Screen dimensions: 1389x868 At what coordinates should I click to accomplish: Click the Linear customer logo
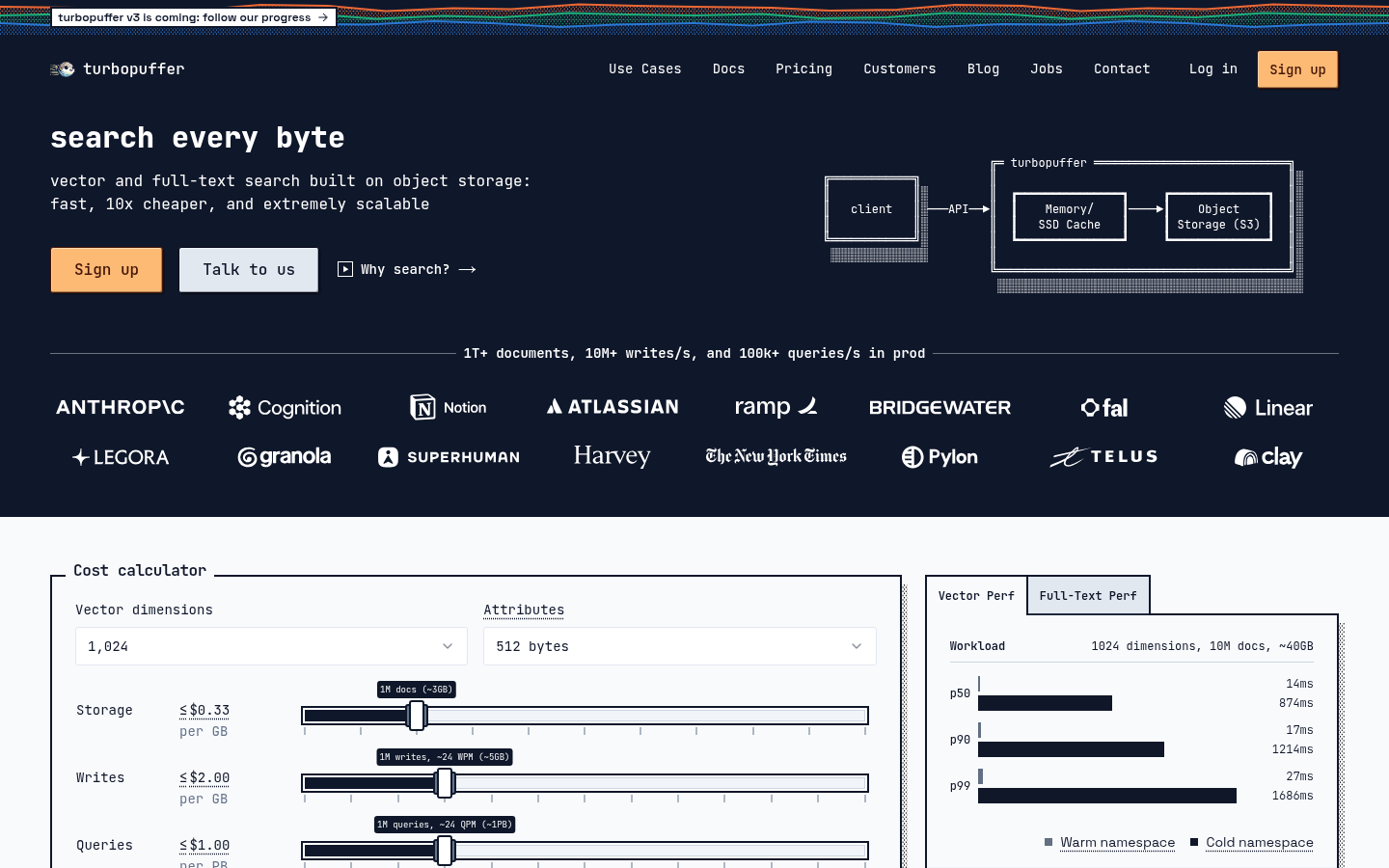tap(1268, 408)
